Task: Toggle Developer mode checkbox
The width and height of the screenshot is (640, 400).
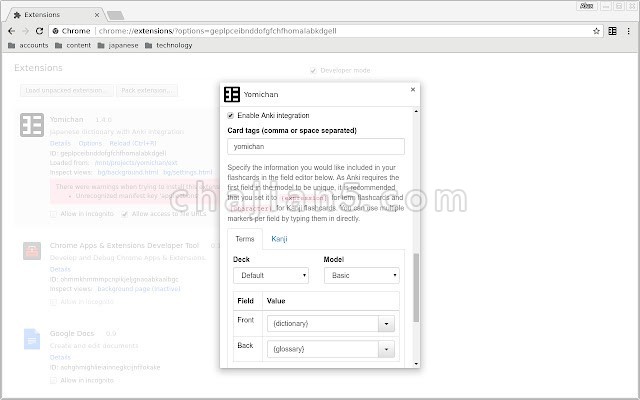Action: pos(313,71)
